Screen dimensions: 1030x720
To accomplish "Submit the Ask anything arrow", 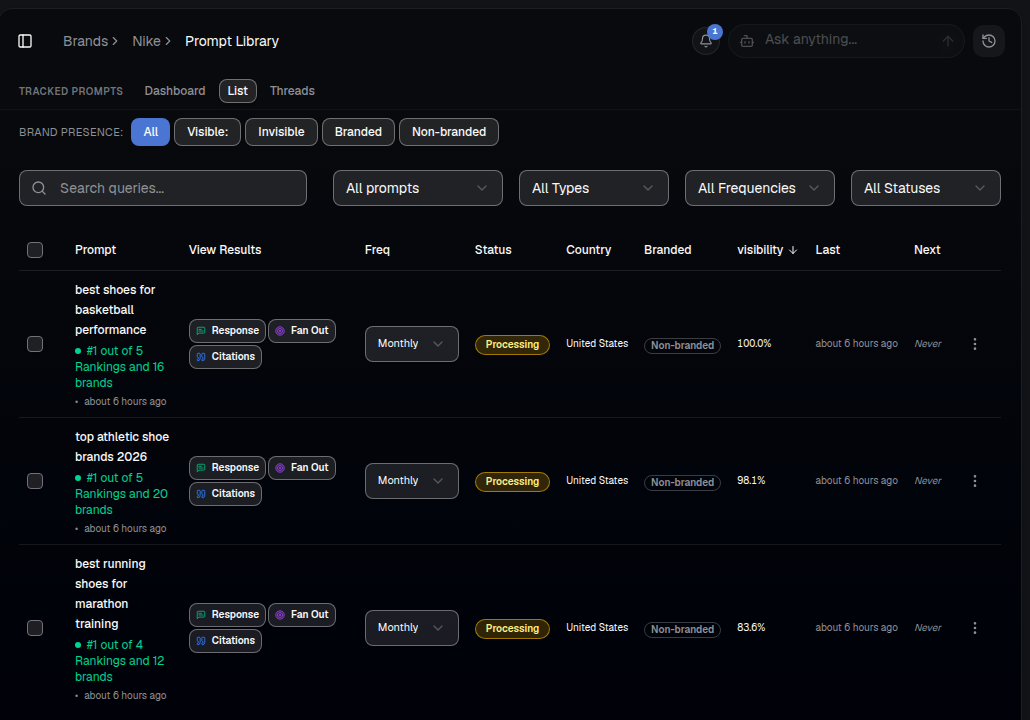I will coord(947,41).
